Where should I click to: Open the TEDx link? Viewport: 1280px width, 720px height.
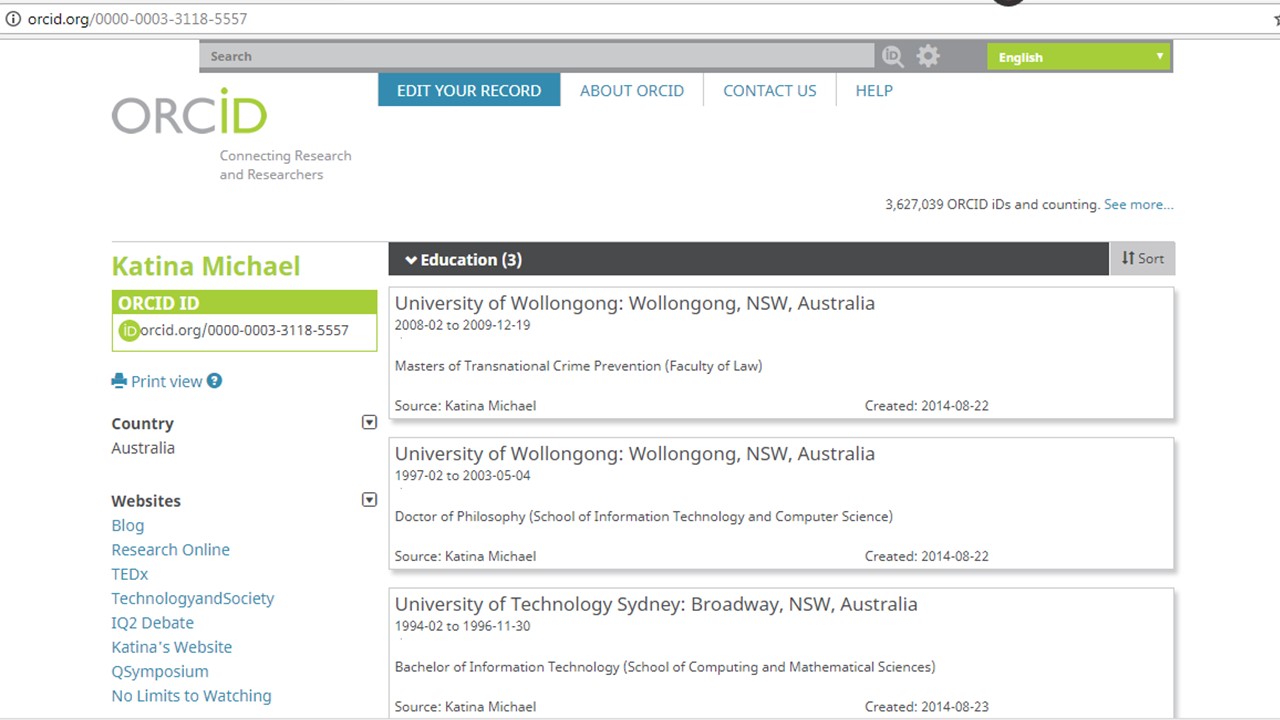[130, 574]
